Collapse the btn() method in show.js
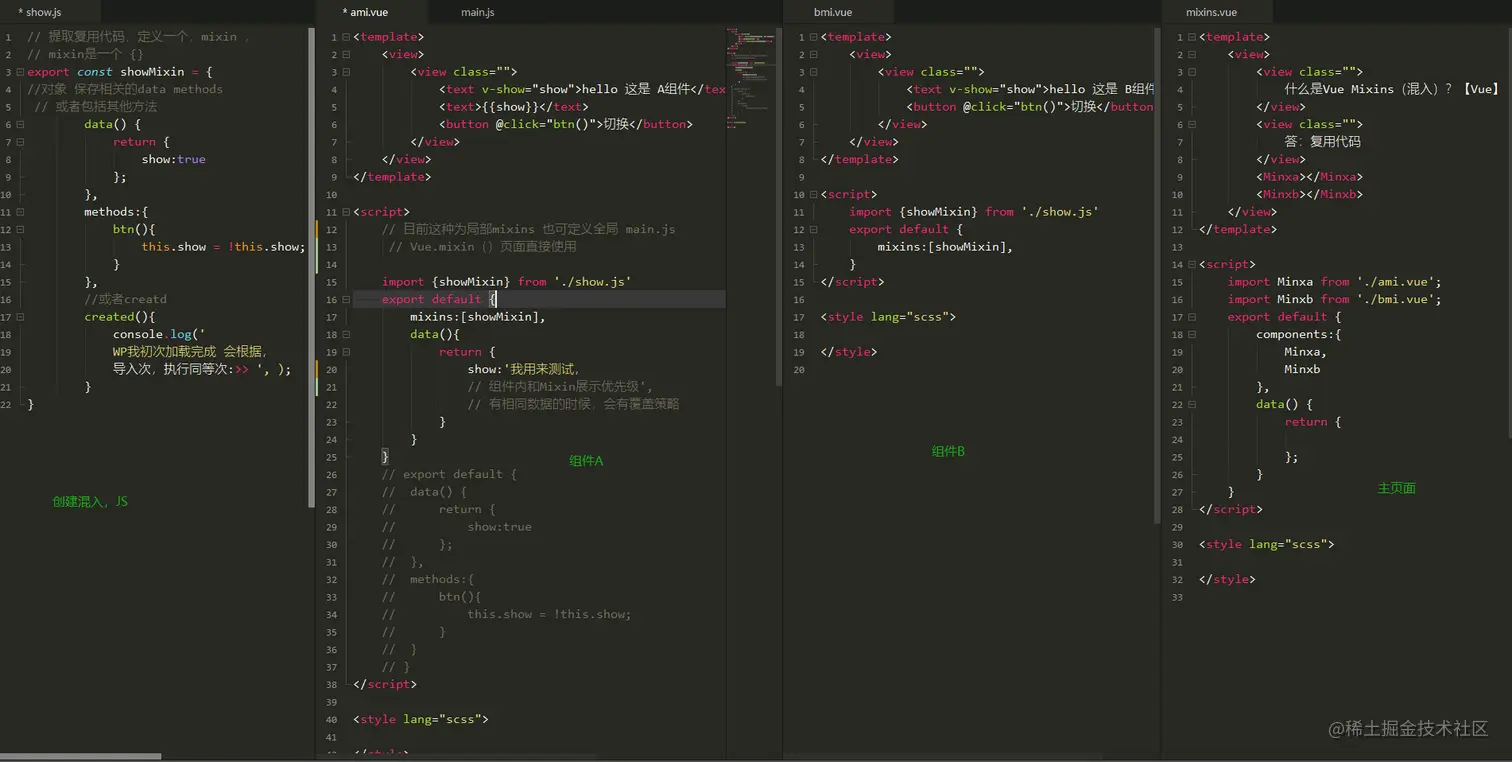 (20, 229)
